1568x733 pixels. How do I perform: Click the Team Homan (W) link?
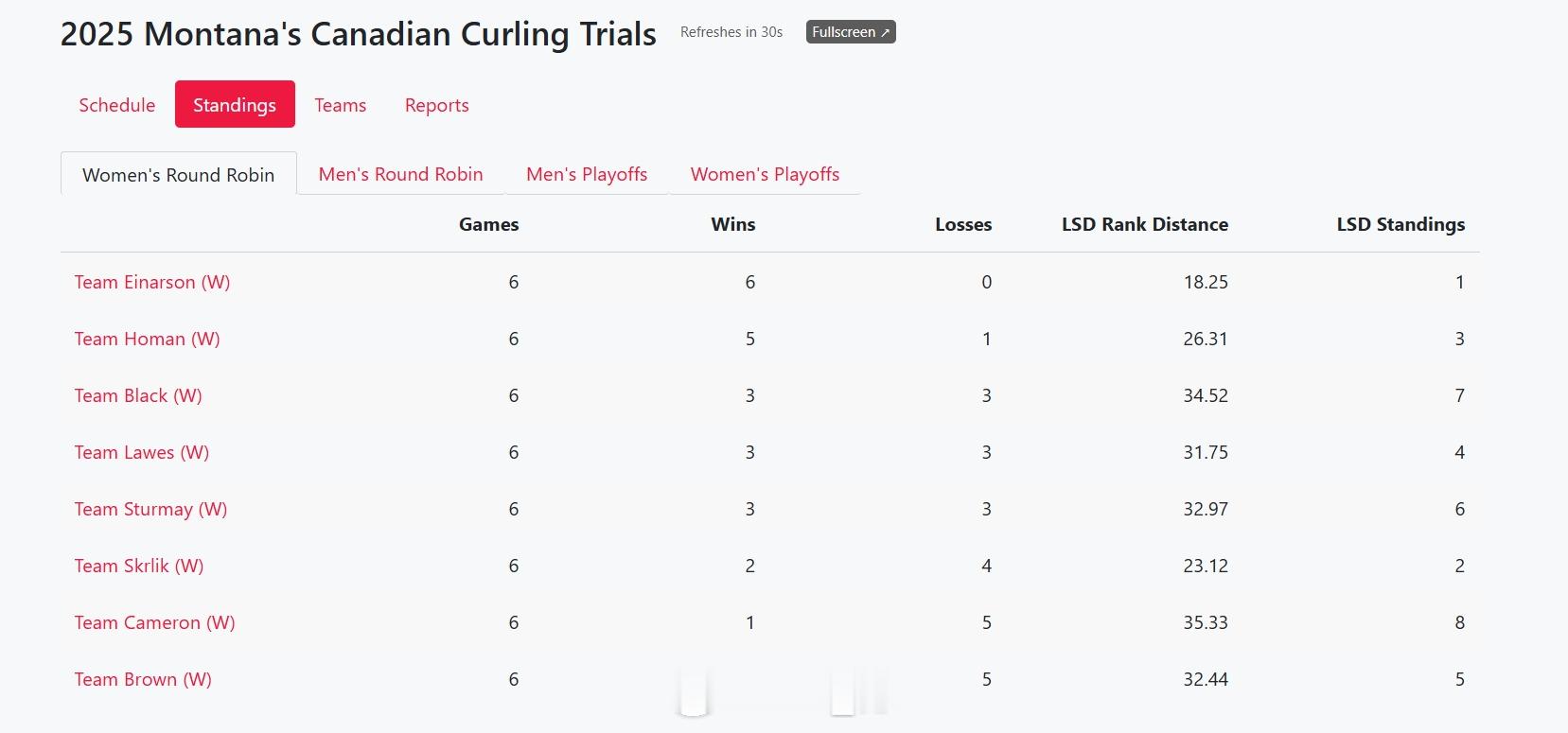pyautogui.click(x=147, y=339)
